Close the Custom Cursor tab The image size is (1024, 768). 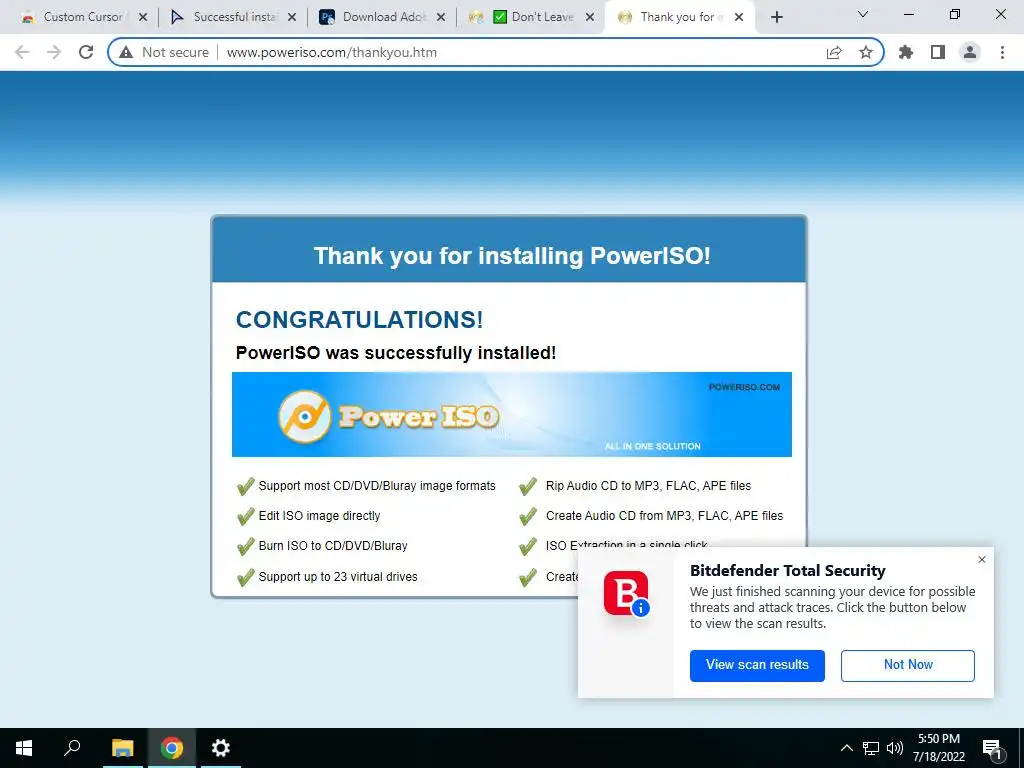(143, 17)
